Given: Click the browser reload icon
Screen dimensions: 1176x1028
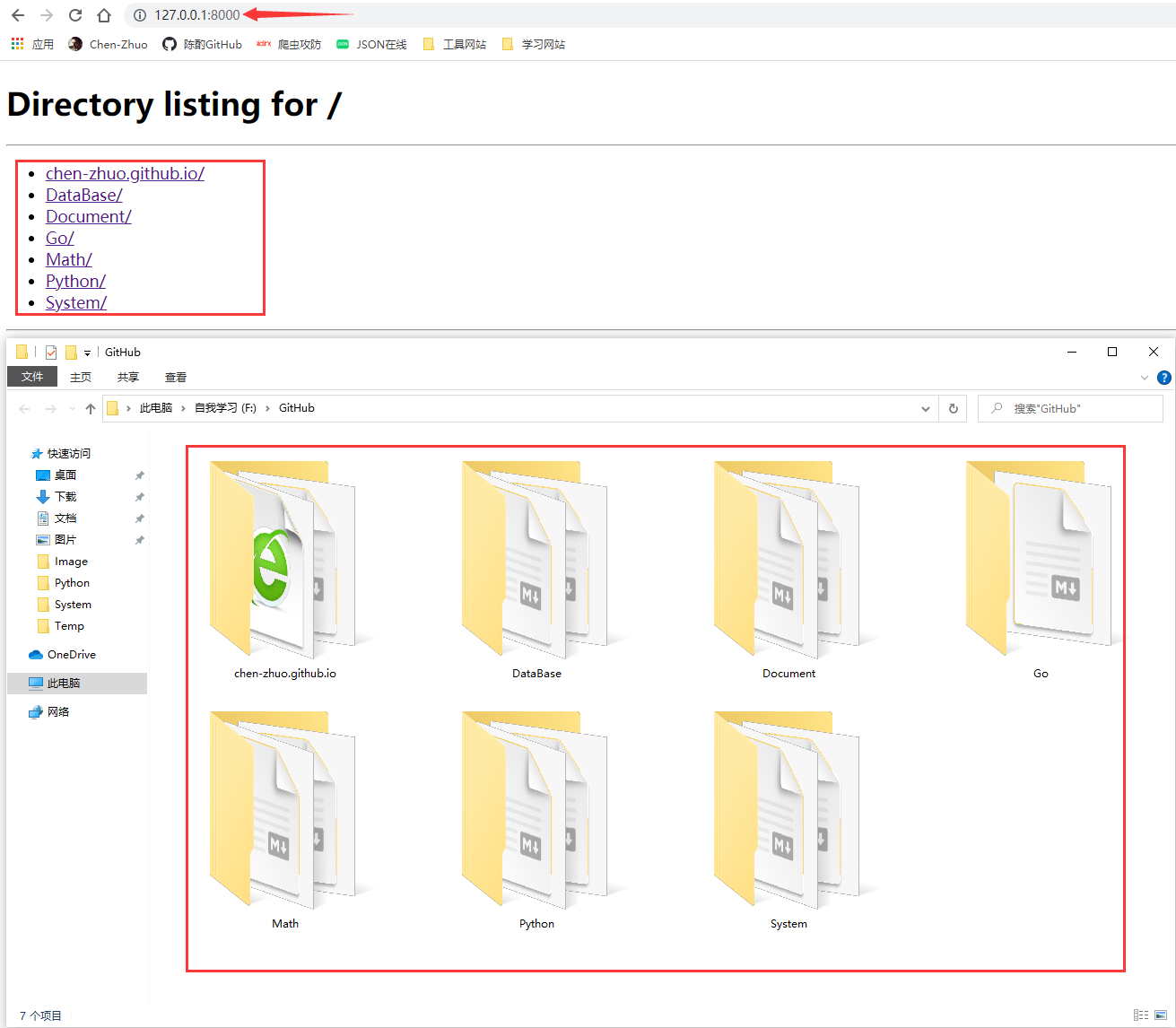Looking at the screenshot, I should pos(75,15).
